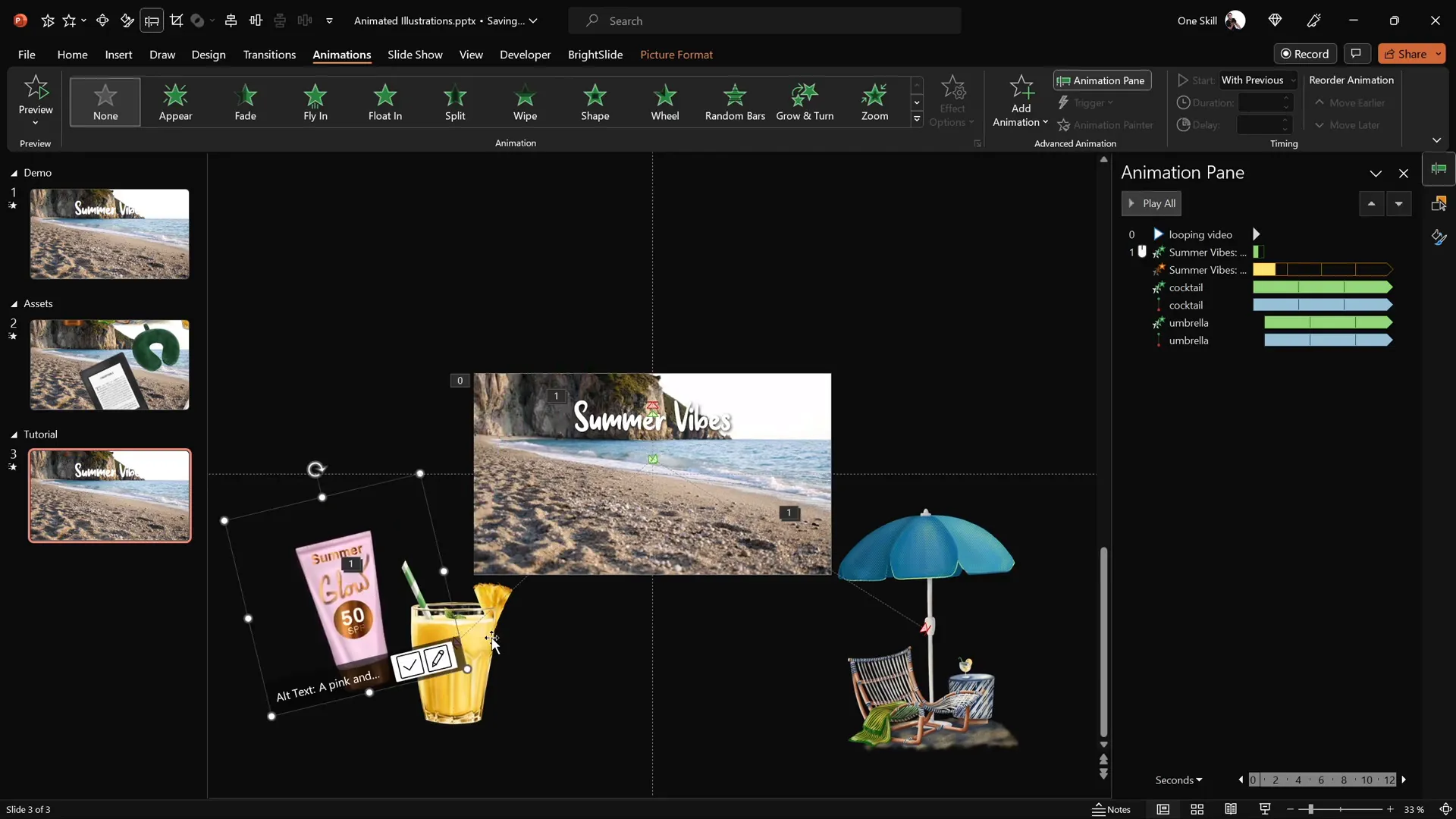Open the Picture Format tab

(x=677, y=55)
